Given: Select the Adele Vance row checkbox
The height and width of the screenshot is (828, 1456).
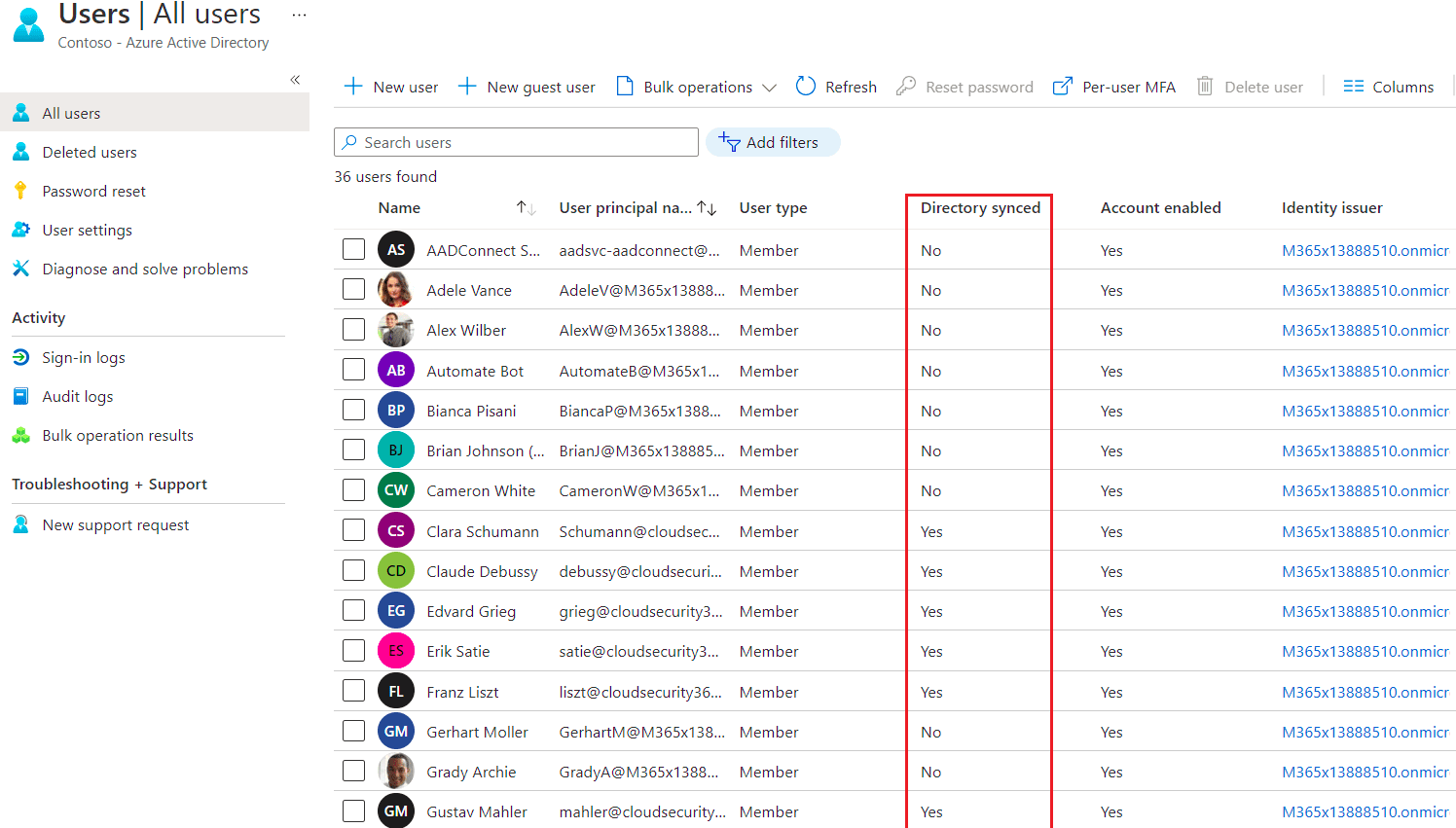Looking at the screenshot, I should pos(353,290).
